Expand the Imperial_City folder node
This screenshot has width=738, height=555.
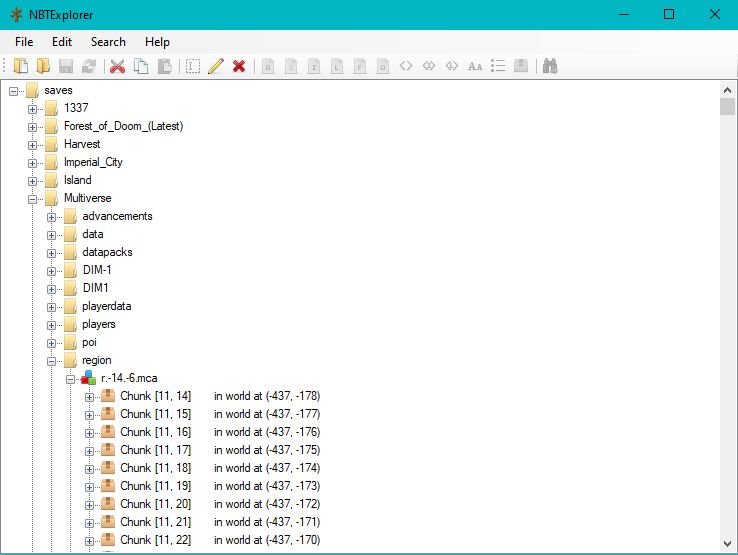point(32,163)
